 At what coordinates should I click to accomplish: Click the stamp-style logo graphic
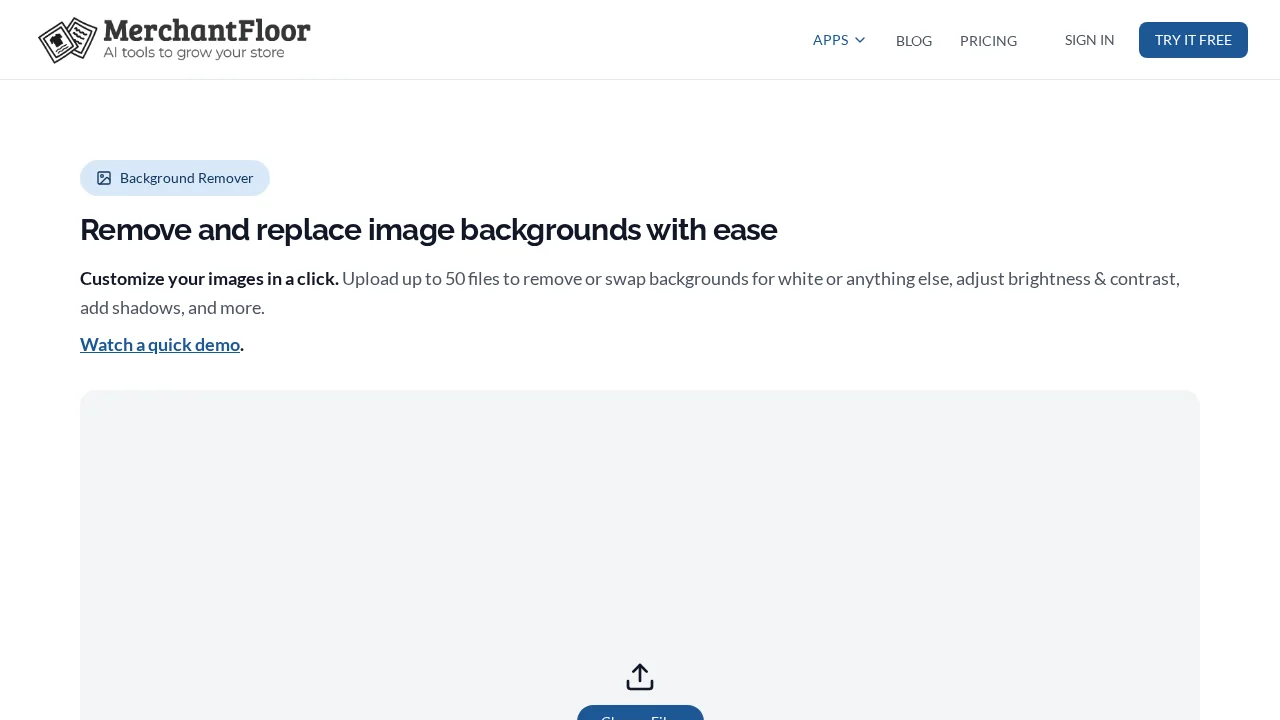(67, 40)
